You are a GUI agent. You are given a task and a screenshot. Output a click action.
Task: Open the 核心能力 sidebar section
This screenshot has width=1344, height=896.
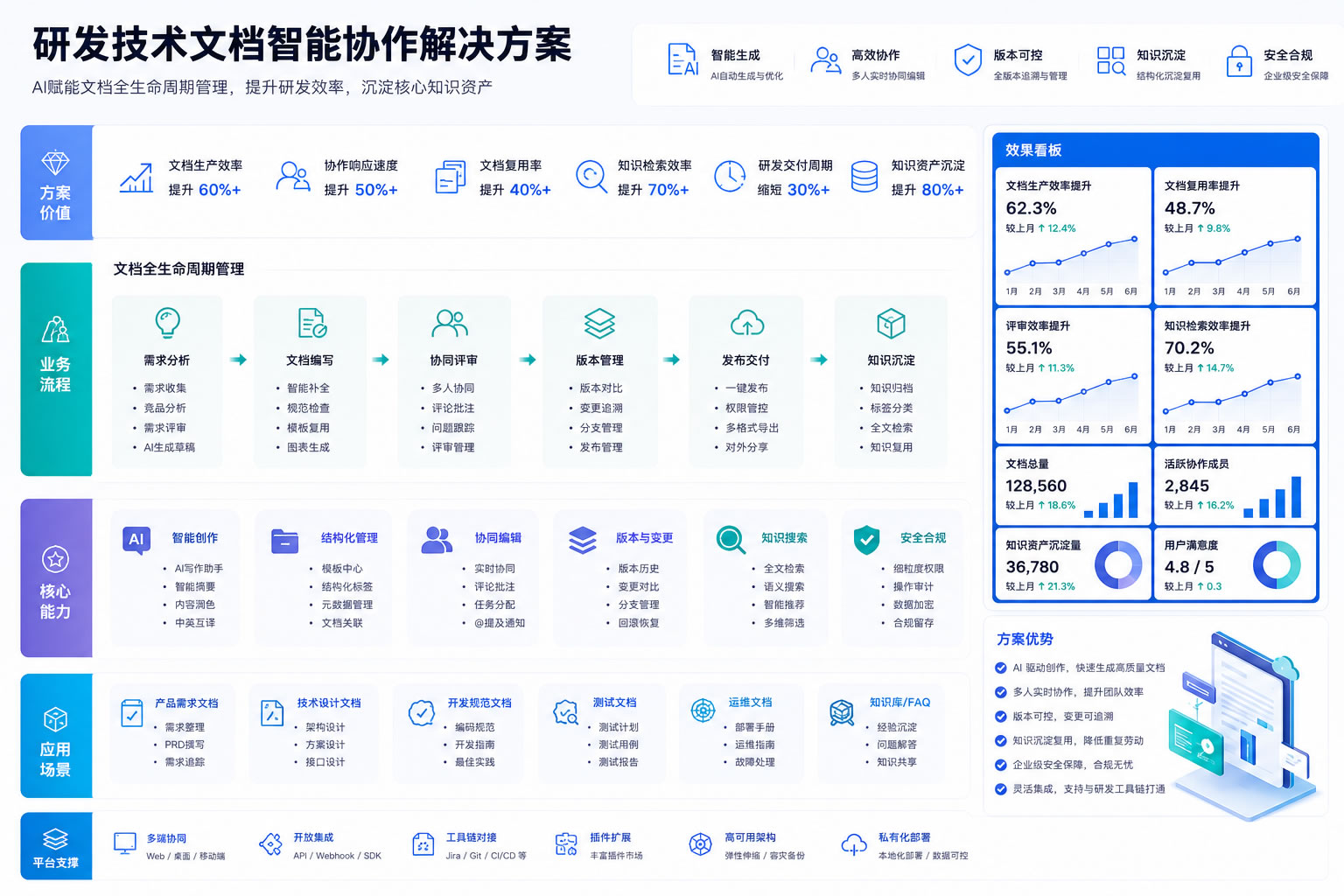pyautogui.click(x=56, y=577)
